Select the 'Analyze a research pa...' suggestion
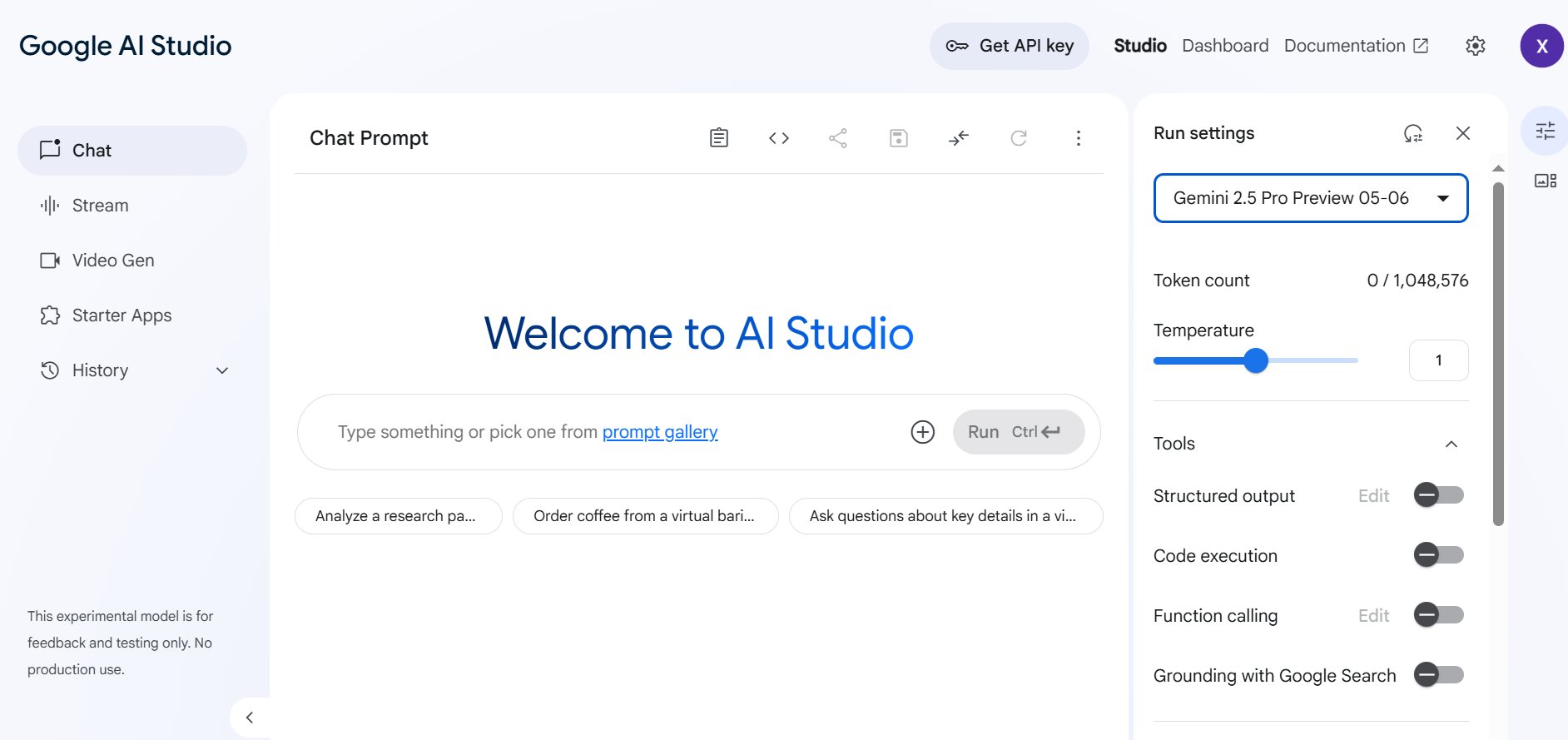 click(x=399, y=516)
